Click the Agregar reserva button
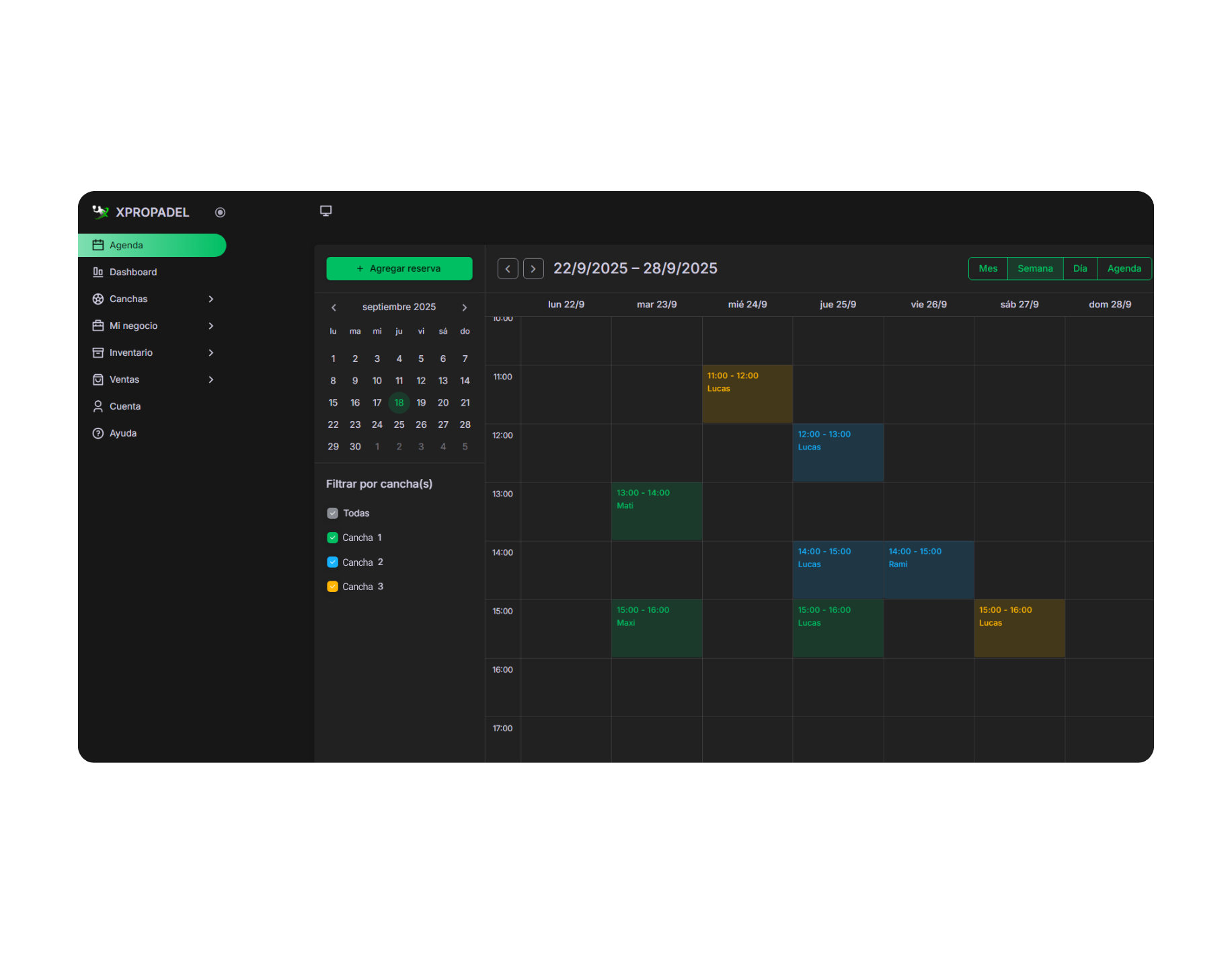This screenshot has height=954, width=1232. [399, 269]
